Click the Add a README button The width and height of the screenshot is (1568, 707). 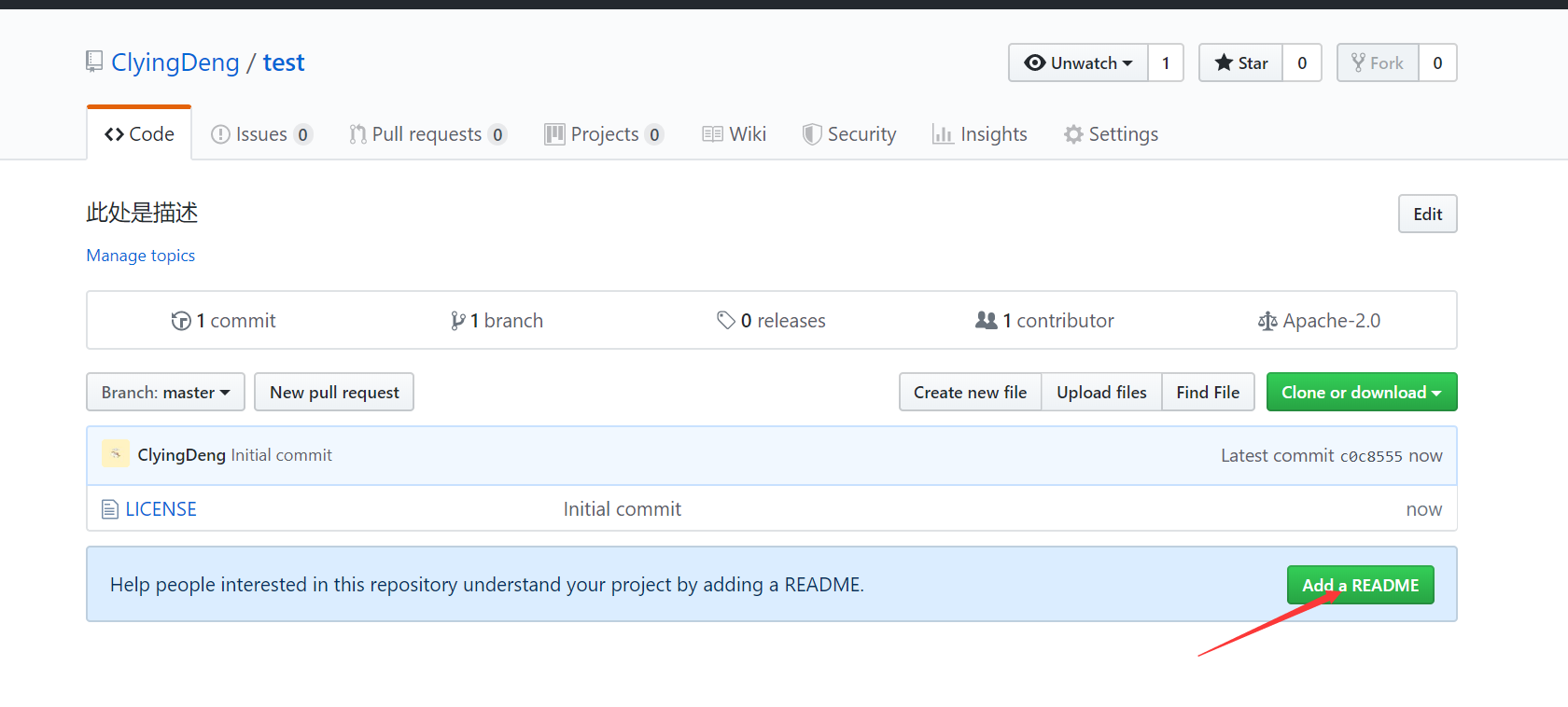point(1361,585)
